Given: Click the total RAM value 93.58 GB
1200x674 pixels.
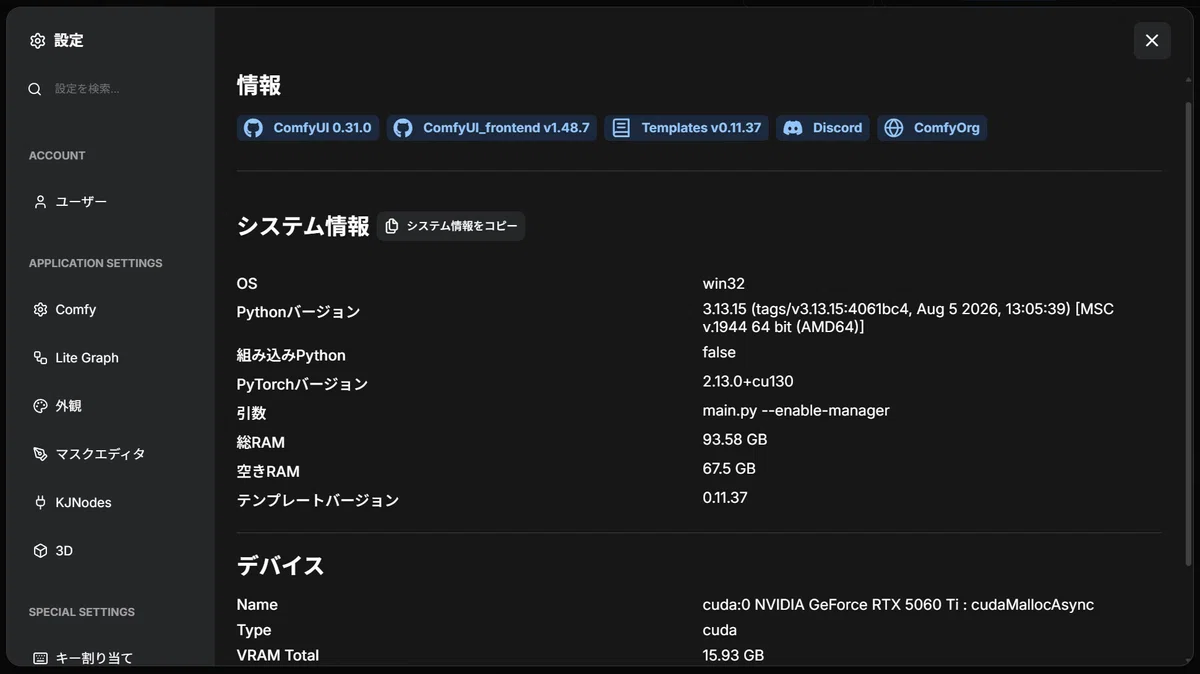Looking at the screenshot, I should 735,440.
